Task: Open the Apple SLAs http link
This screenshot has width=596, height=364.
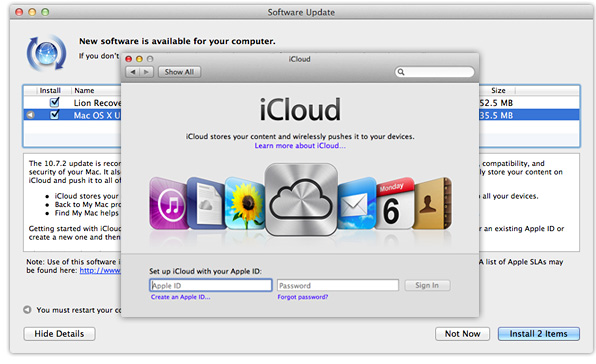Action: 100,270
